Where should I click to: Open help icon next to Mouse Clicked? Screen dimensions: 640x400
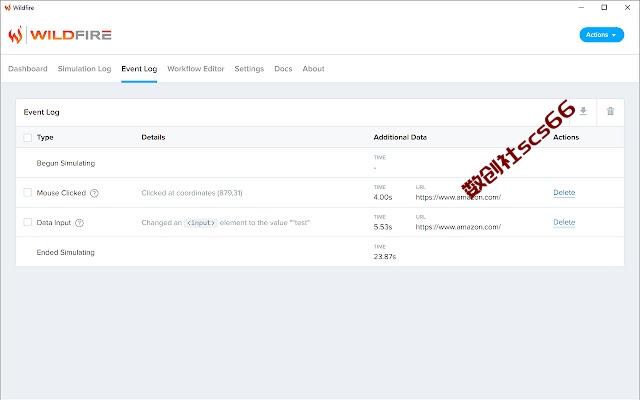[x=94, y=193]
